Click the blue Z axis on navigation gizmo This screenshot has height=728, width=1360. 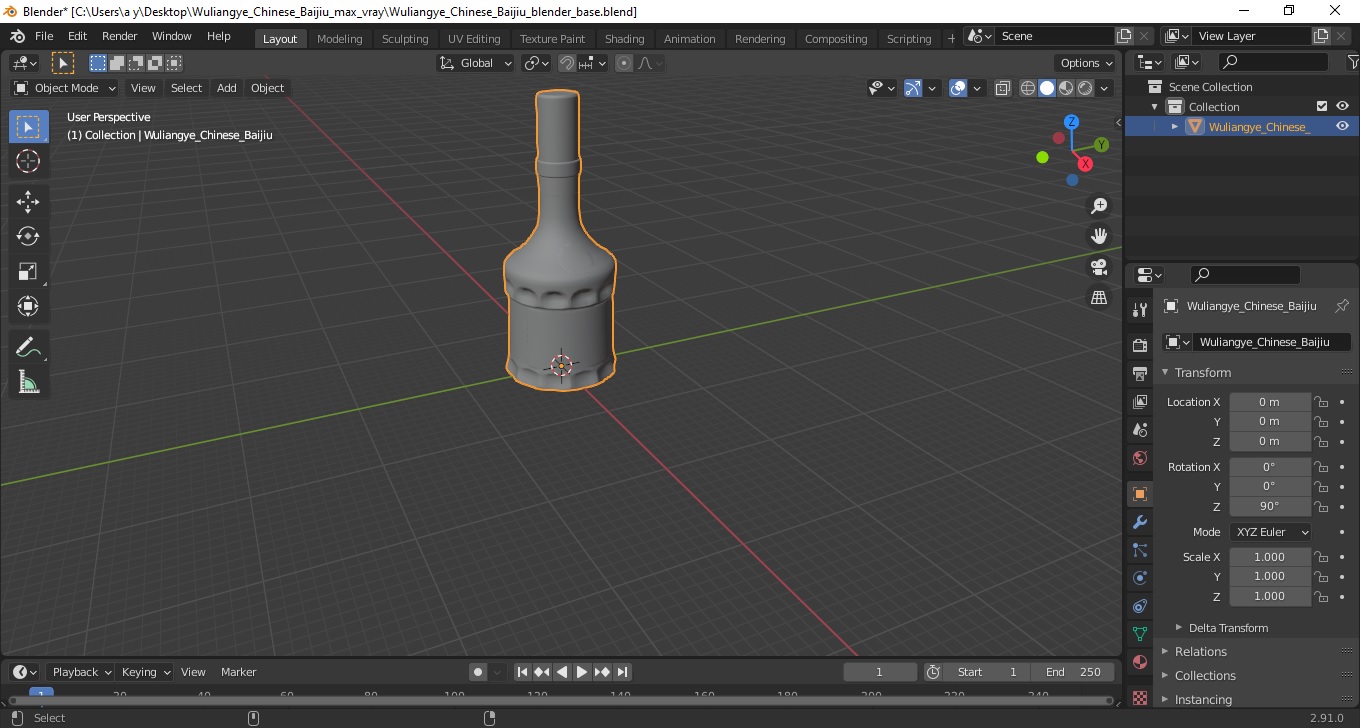coord(1071,122)
